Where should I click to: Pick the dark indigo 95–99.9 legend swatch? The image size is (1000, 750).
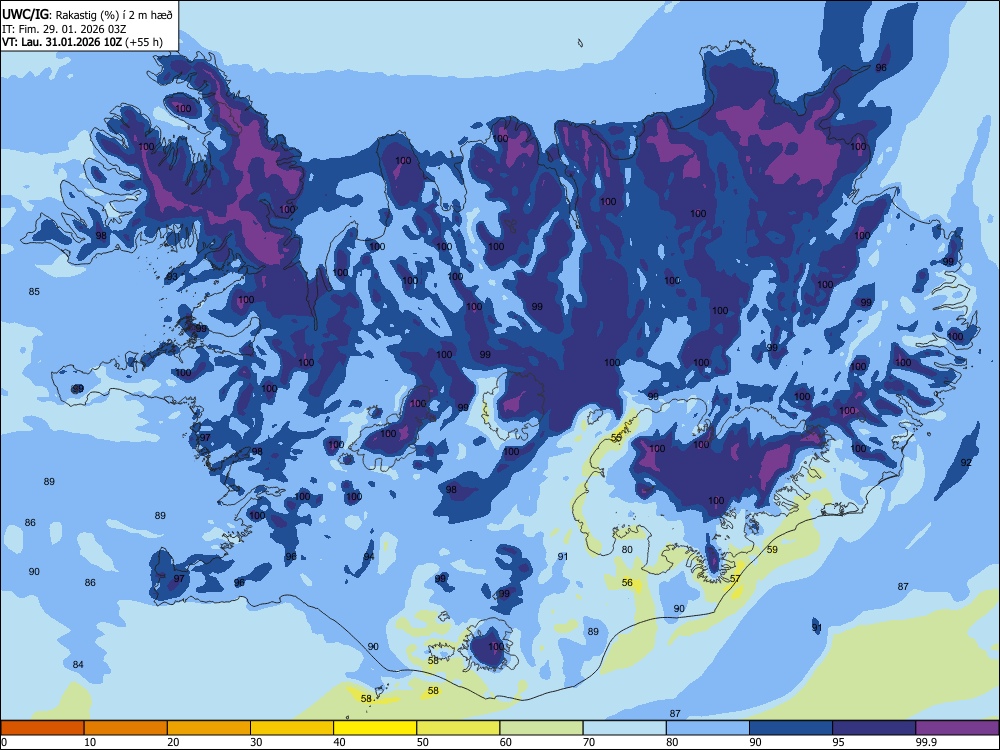tap(874, 728)
